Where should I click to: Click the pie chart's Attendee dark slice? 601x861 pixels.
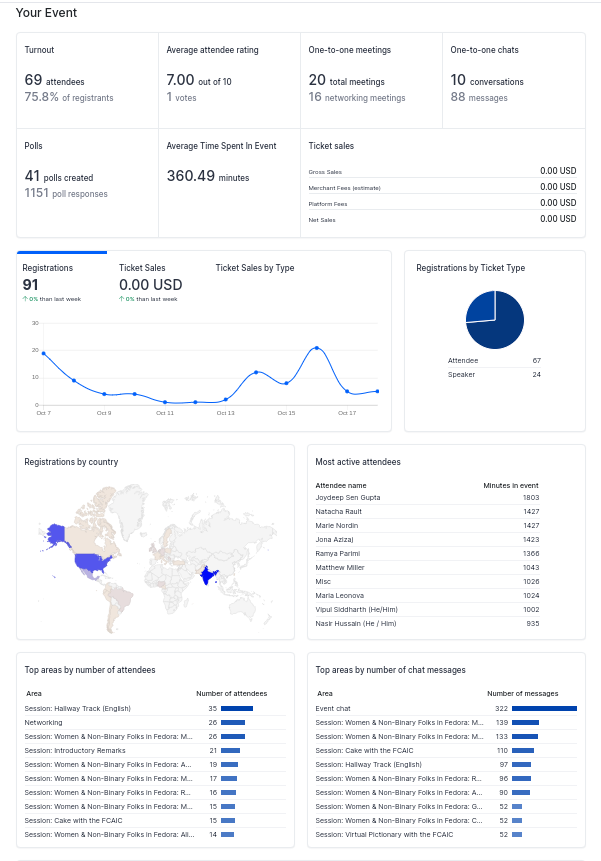(x=497, y=328)
